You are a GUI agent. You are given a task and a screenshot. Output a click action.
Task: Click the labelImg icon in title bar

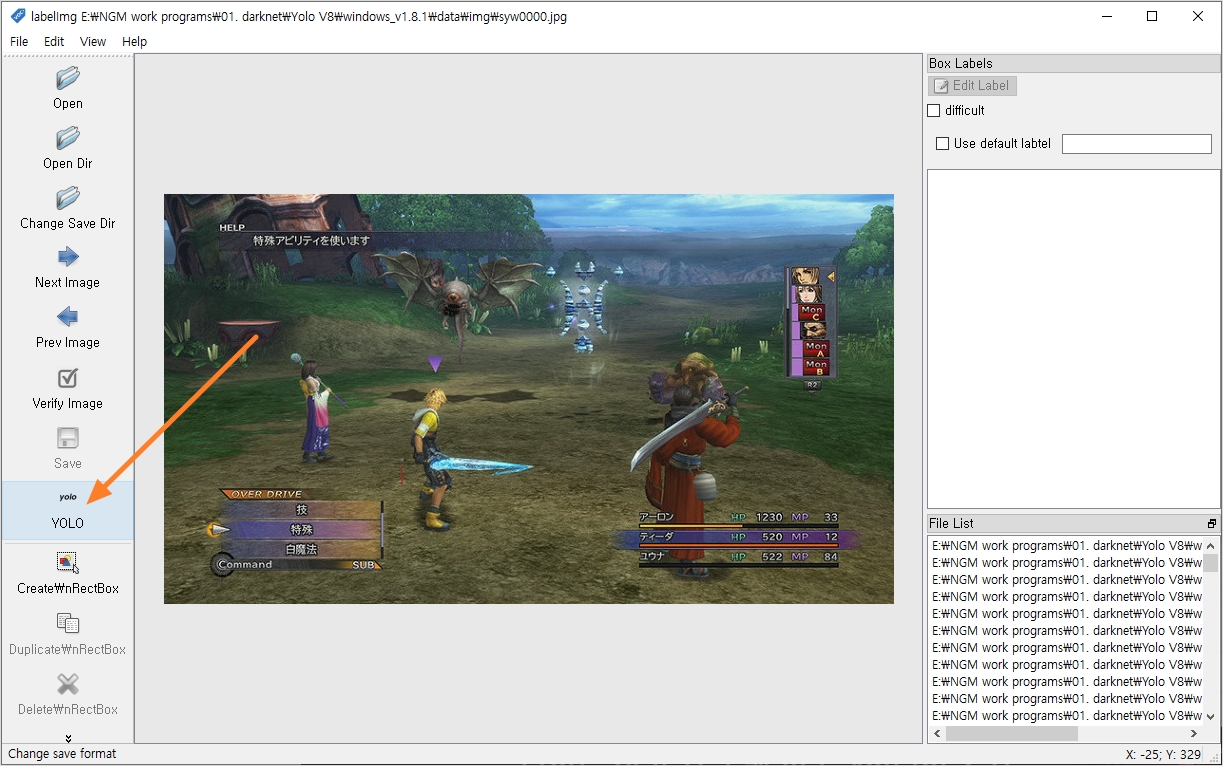[18, 16]
